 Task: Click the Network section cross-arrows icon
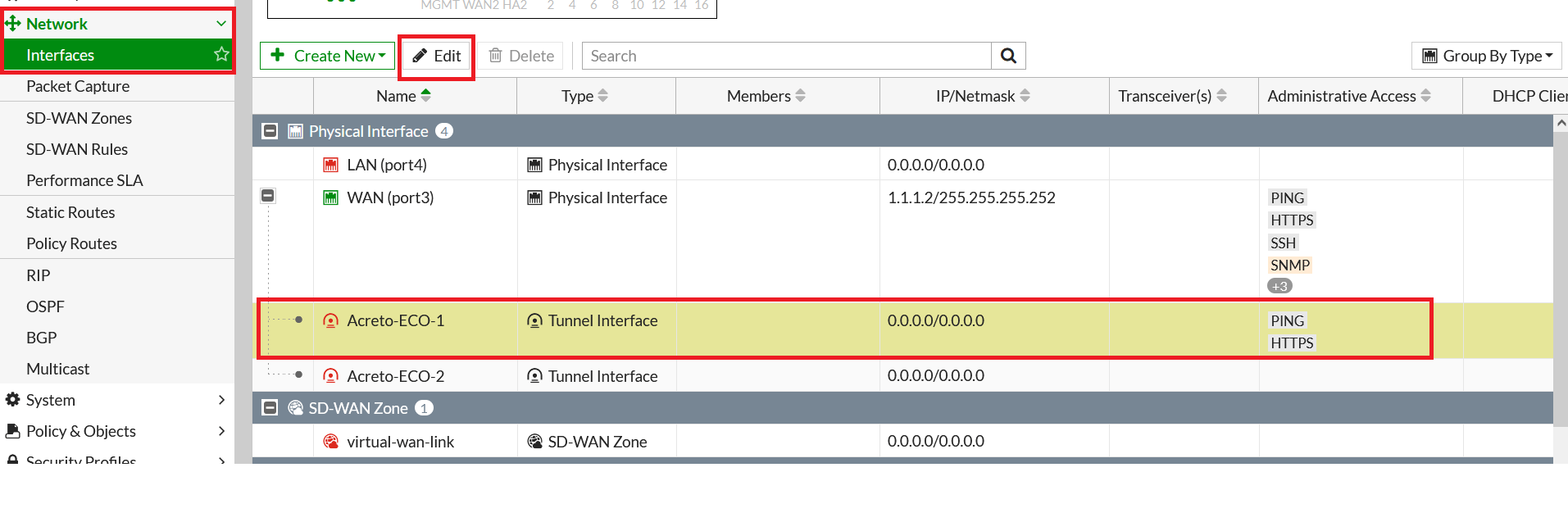(x=12, y=24)
